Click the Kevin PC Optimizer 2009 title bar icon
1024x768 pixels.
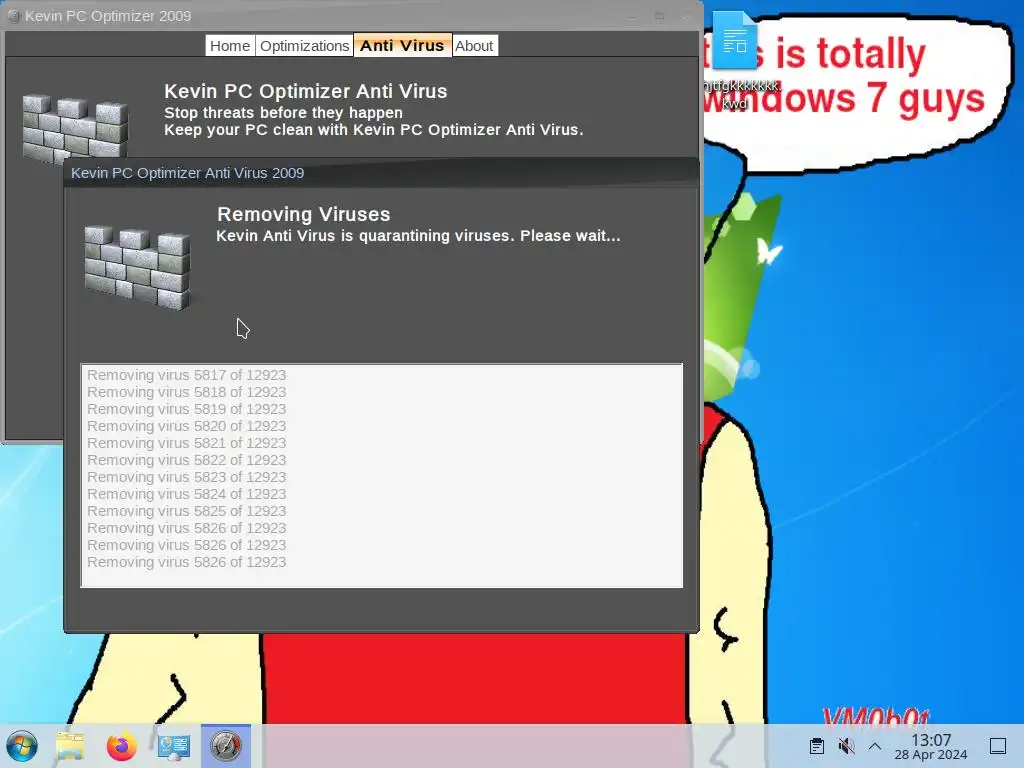pyautogui.click(x=14, y=16)
